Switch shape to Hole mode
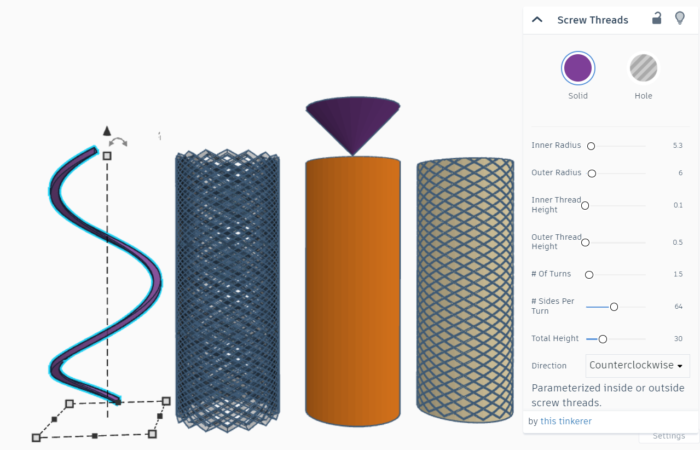700x450 pixels. point(643,68)
